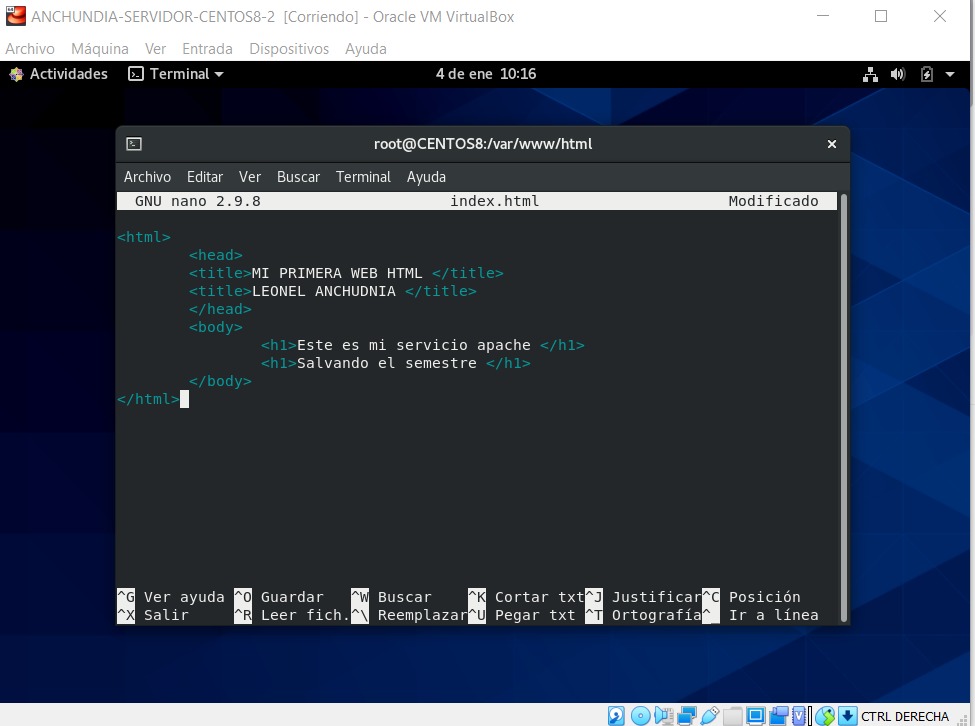Screen dimensions: 975x726
Task: Click the keyboard capture arrow icon
Action: [848, 716]
